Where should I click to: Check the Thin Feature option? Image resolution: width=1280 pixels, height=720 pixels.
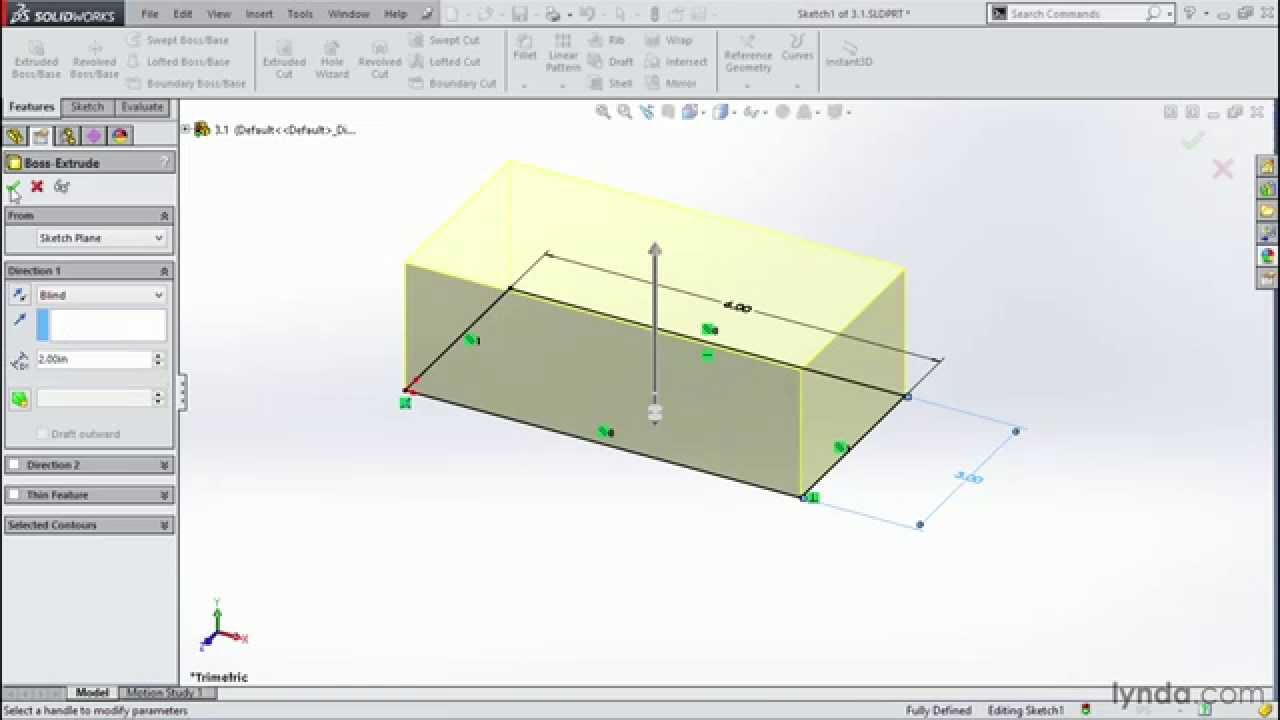pos(15,494)
